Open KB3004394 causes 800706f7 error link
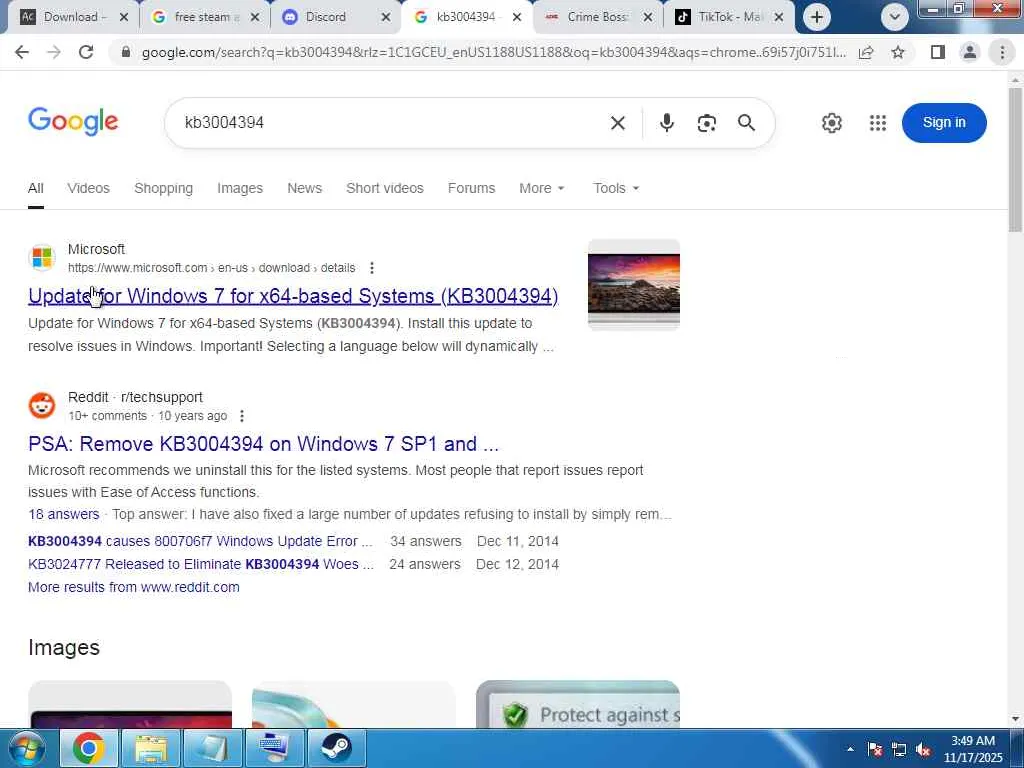The width and height of the screenshot is (1024, 768). [200, 541]
